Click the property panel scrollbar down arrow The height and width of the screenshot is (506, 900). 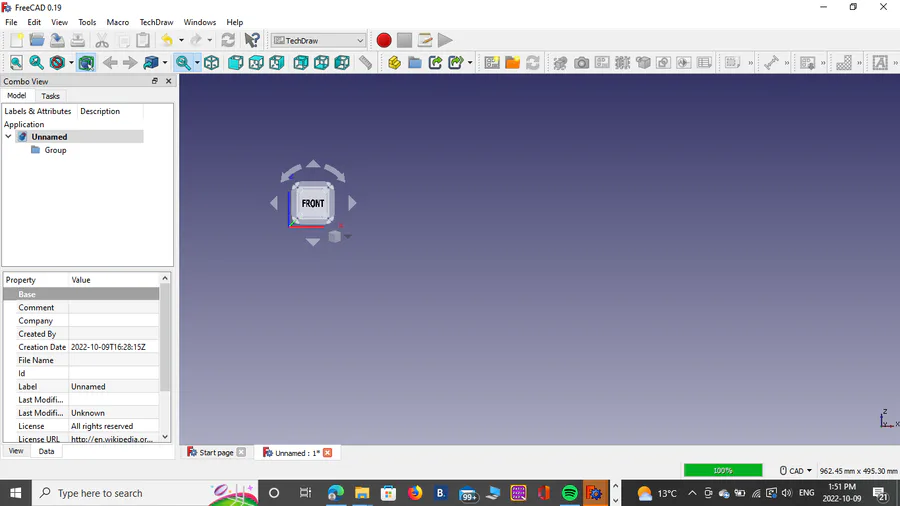tap(165, 437)
